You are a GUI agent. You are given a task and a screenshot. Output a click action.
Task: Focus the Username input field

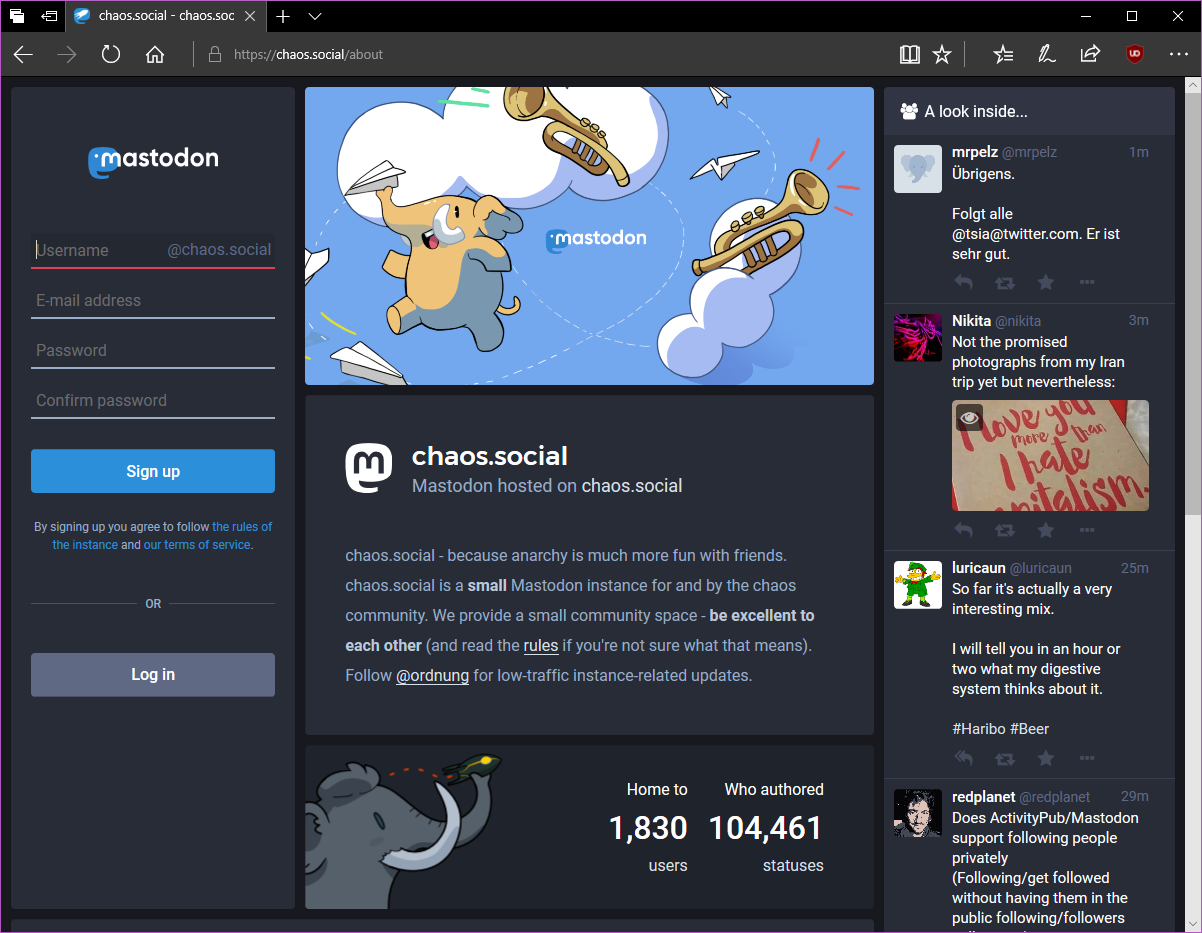(153, 250)
